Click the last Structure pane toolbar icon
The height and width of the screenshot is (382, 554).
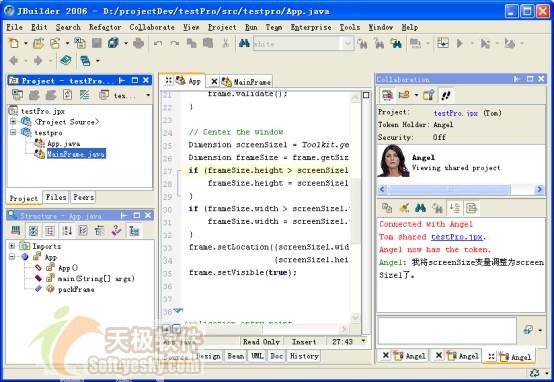[134, 231]
